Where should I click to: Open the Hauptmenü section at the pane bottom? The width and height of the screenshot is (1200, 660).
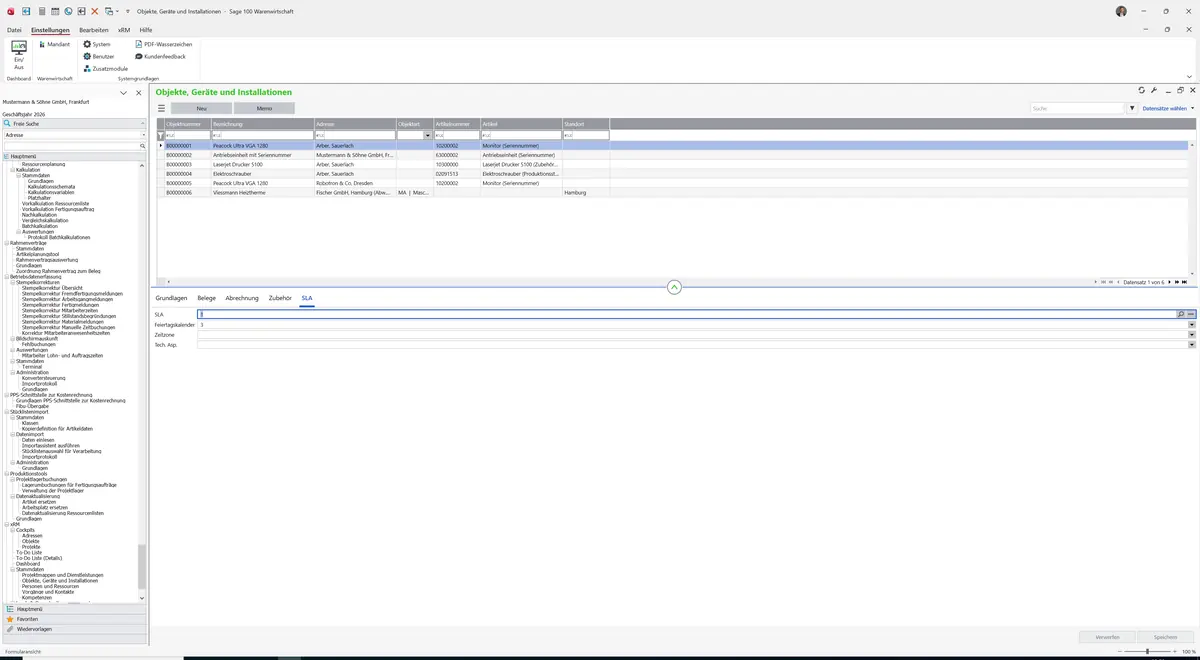tap(74, 609)
